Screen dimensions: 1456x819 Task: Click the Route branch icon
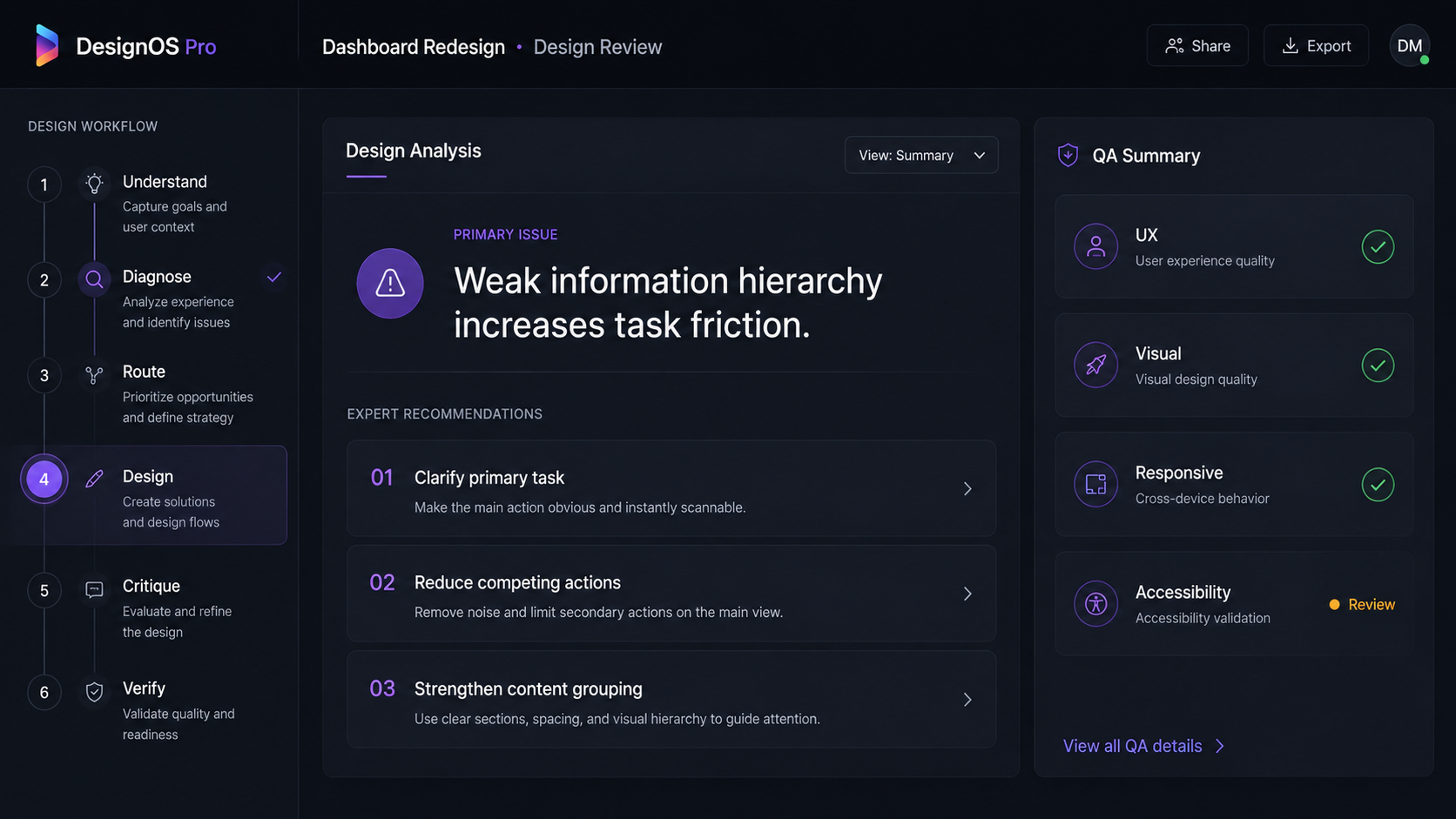[94, 375]
